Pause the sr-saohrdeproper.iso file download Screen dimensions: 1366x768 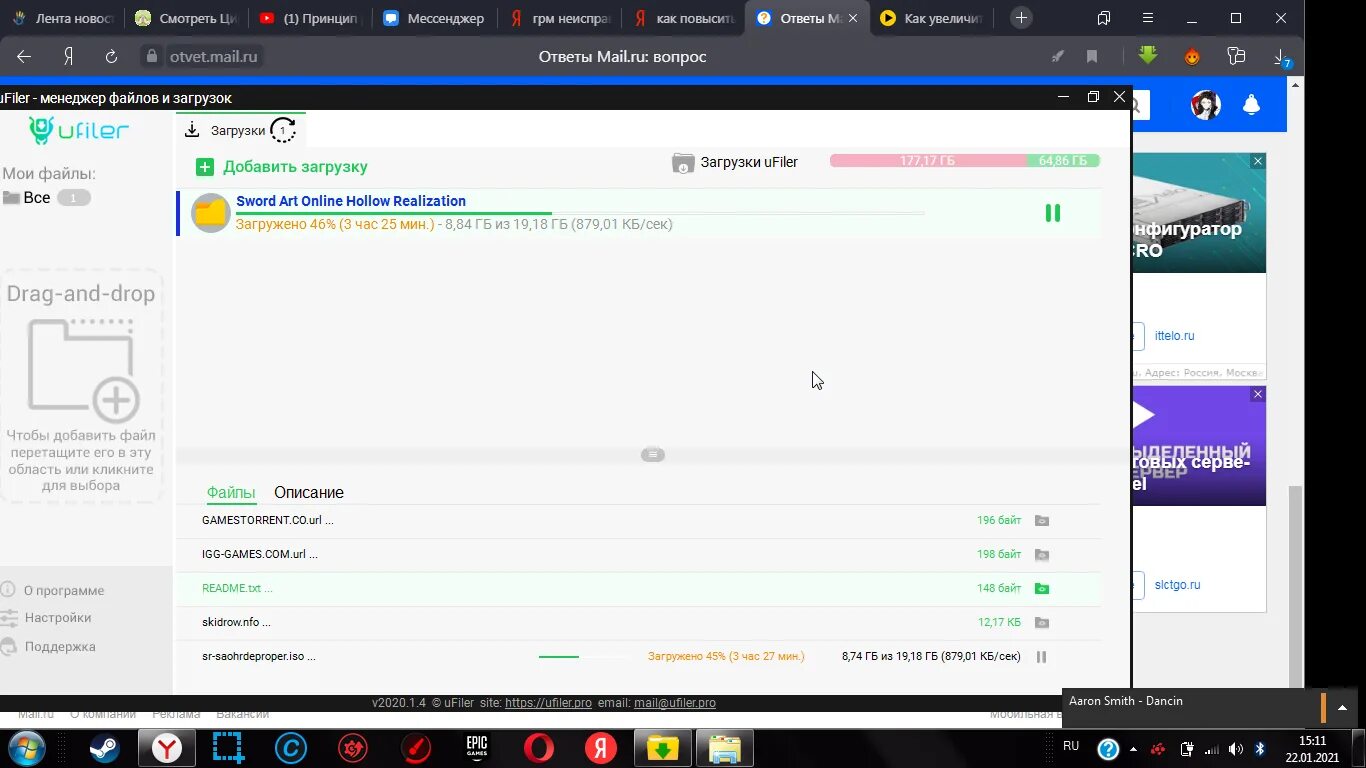click(1041, 657)
